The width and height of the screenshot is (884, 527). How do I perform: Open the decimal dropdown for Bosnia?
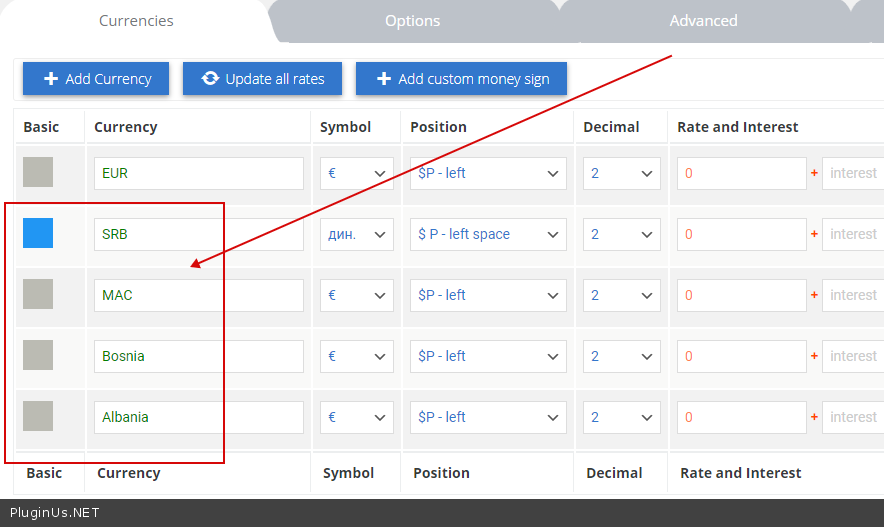pyautogui.click(x=621, y=356)
